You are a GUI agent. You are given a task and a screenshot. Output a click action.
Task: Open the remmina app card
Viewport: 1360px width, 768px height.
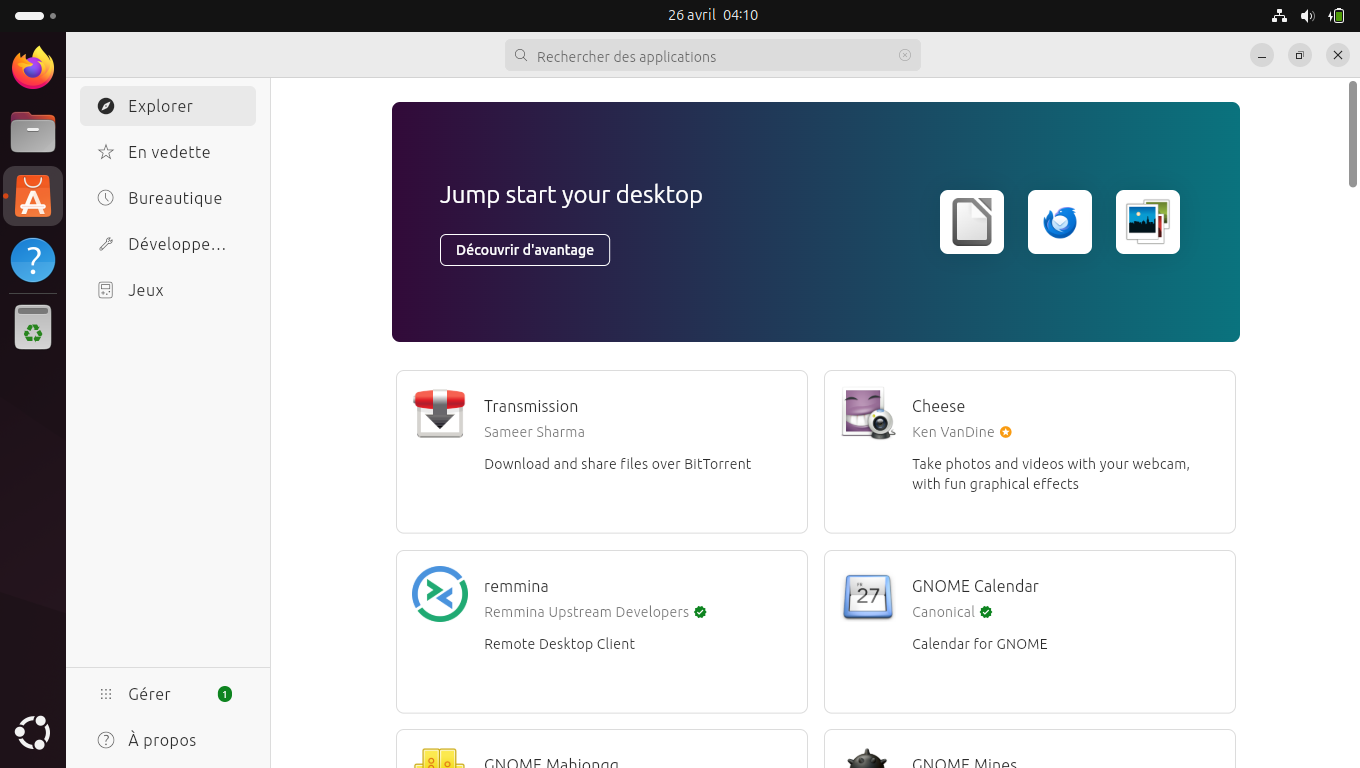click(602, 632)
